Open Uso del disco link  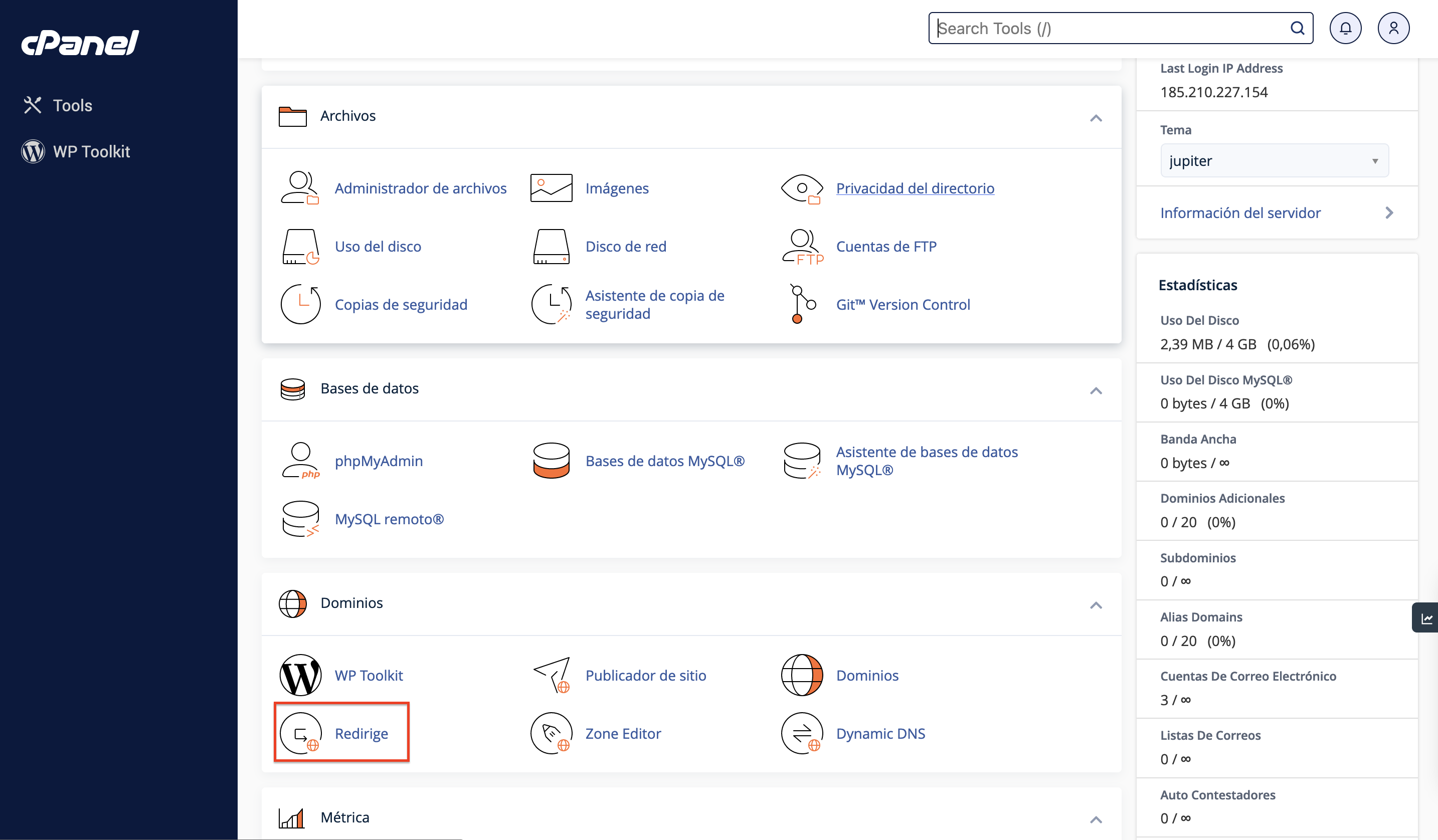[378, 247]
